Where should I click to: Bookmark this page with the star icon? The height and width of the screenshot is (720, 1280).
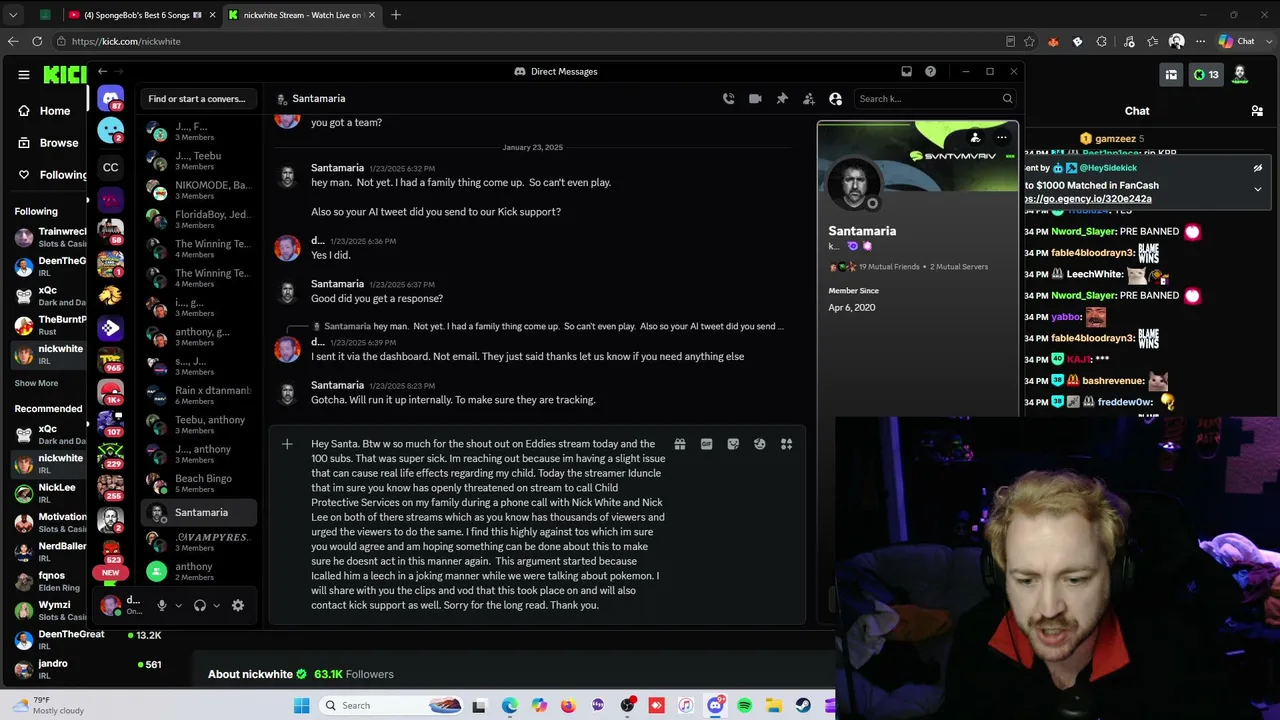[1029, 41]
